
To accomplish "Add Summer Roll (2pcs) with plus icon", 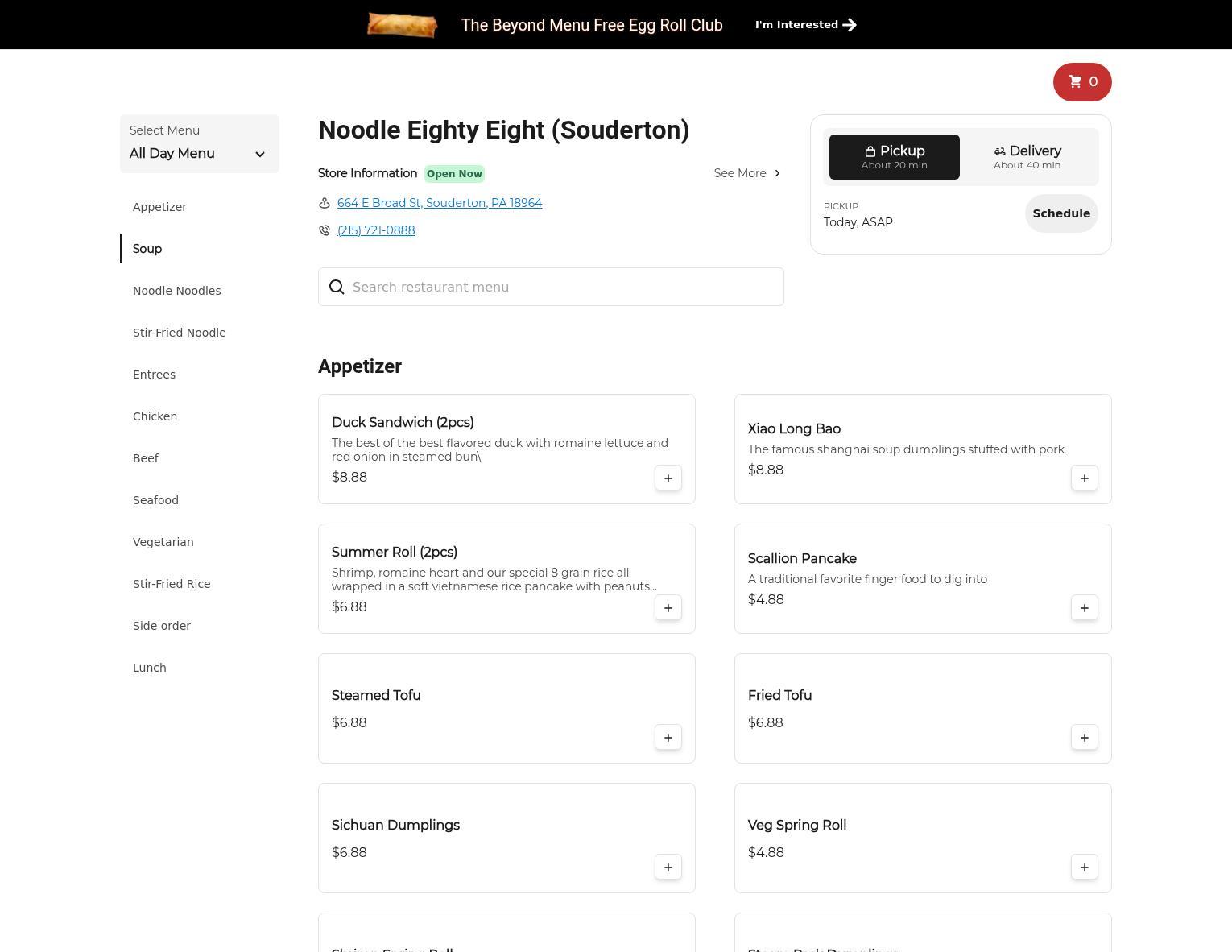I will point(668,608).
